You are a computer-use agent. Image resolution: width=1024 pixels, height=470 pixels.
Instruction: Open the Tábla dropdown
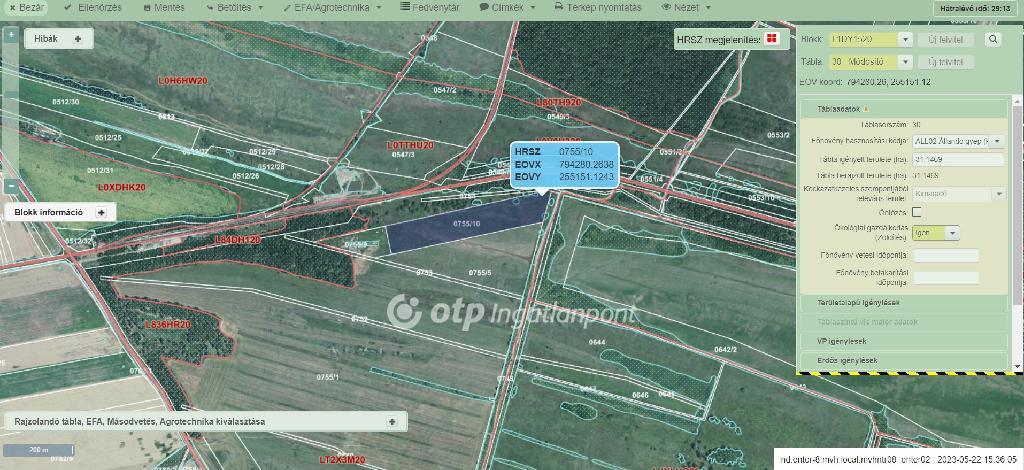(x=905, y=62)
